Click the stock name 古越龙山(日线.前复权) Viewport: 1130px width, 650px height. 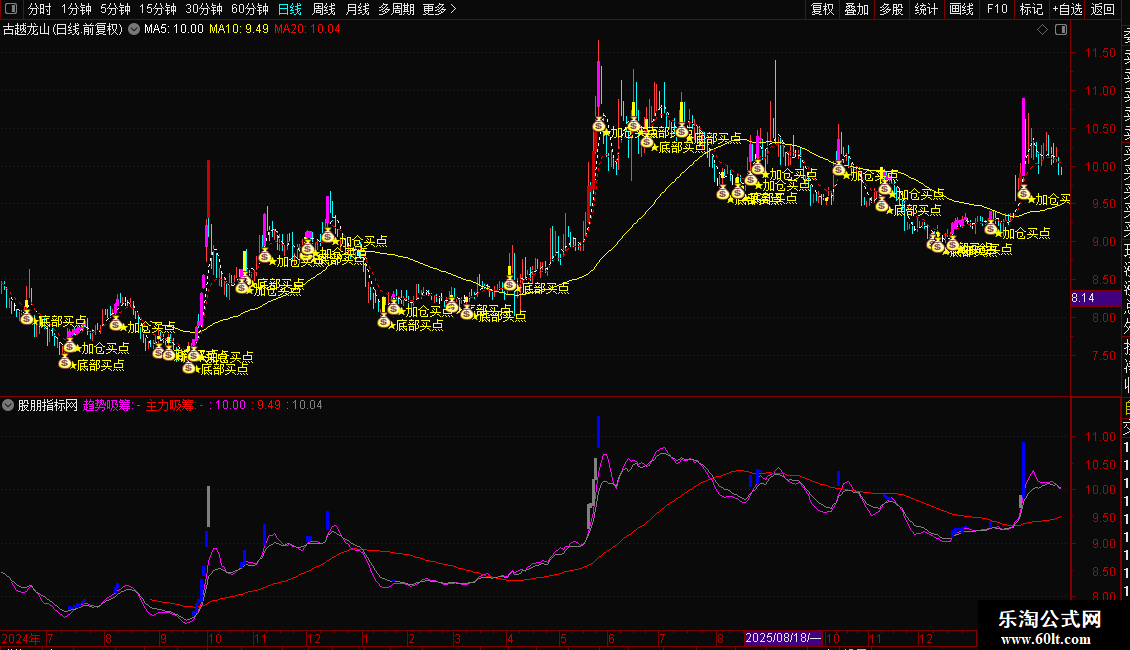(63, 30)
